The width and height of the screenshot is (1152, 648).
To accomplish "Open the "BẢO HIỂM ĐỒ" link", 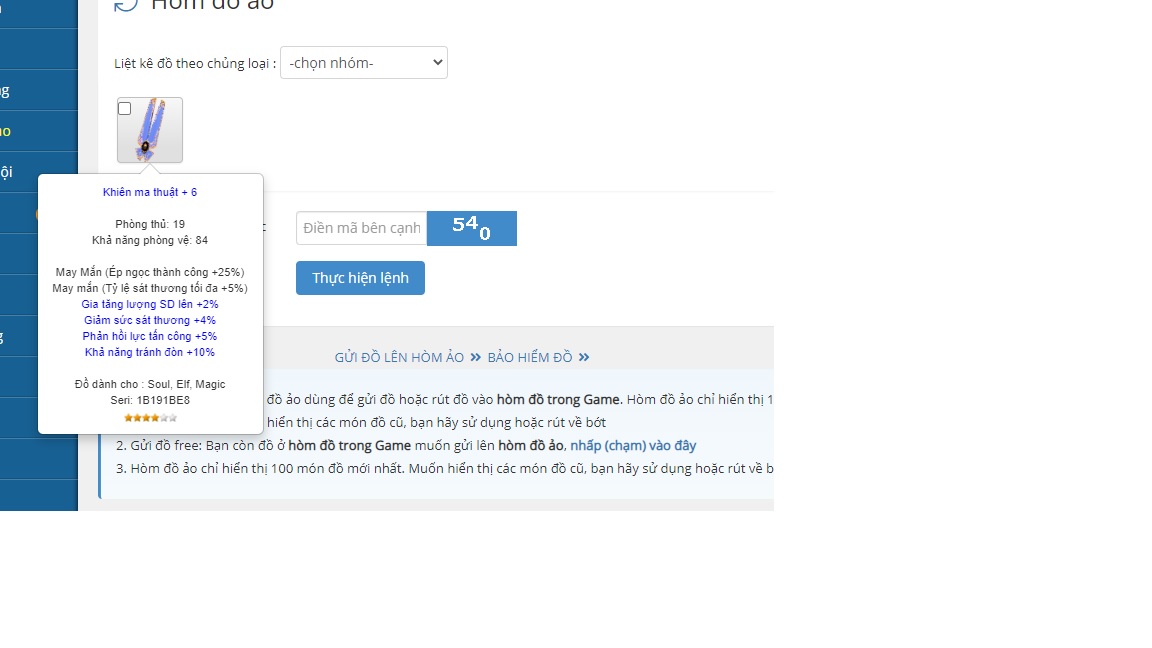I will pos(530,357).
